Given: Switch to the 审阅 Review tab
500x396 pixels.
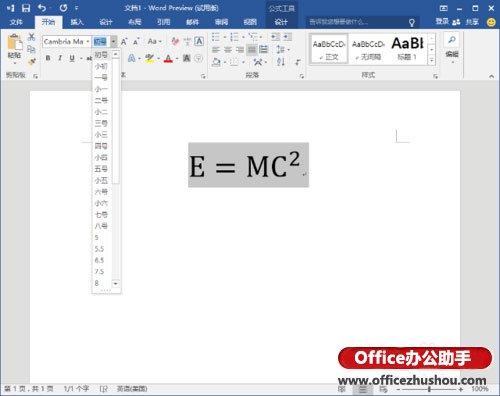Looking at the screenshot, I should coord(221,22).
